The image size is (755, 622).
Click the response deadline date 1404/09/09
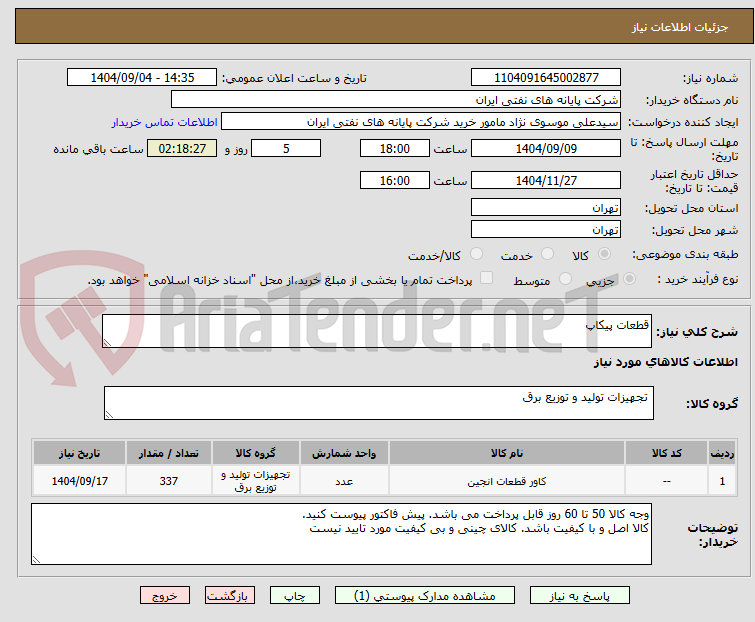tap(546, 148)
